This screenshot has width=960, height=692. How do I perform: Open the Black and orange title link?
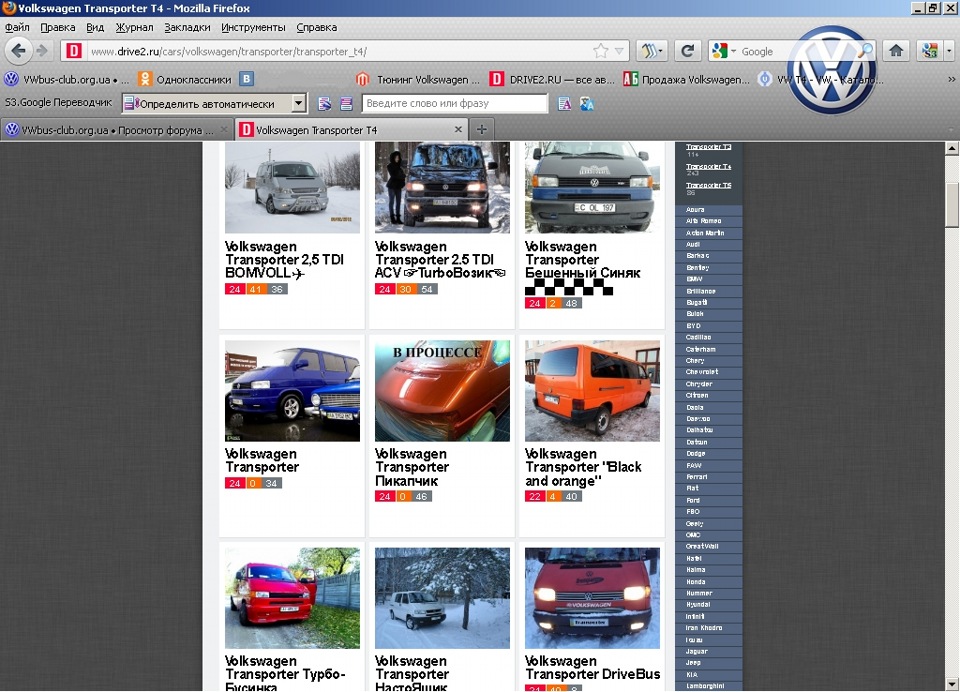(583, 467)
